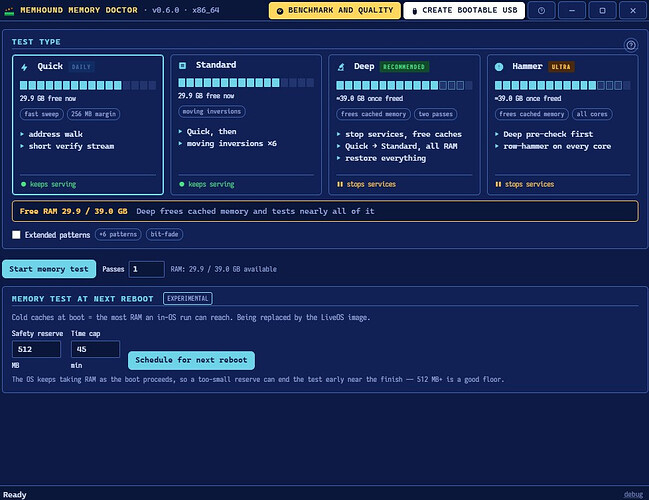The height and width of the screenshot is (500, 649).
Task: Click the Memhound app logo icon
Action: pyautogui.click(x=9, y=11)
